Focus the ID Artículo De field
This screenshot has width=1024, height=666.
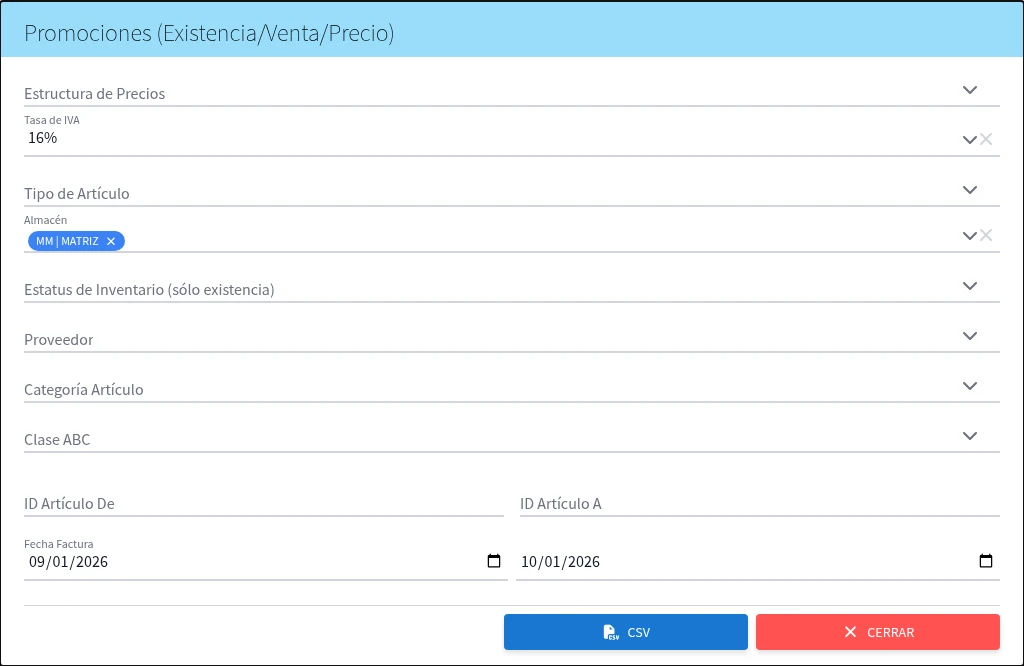264,503
